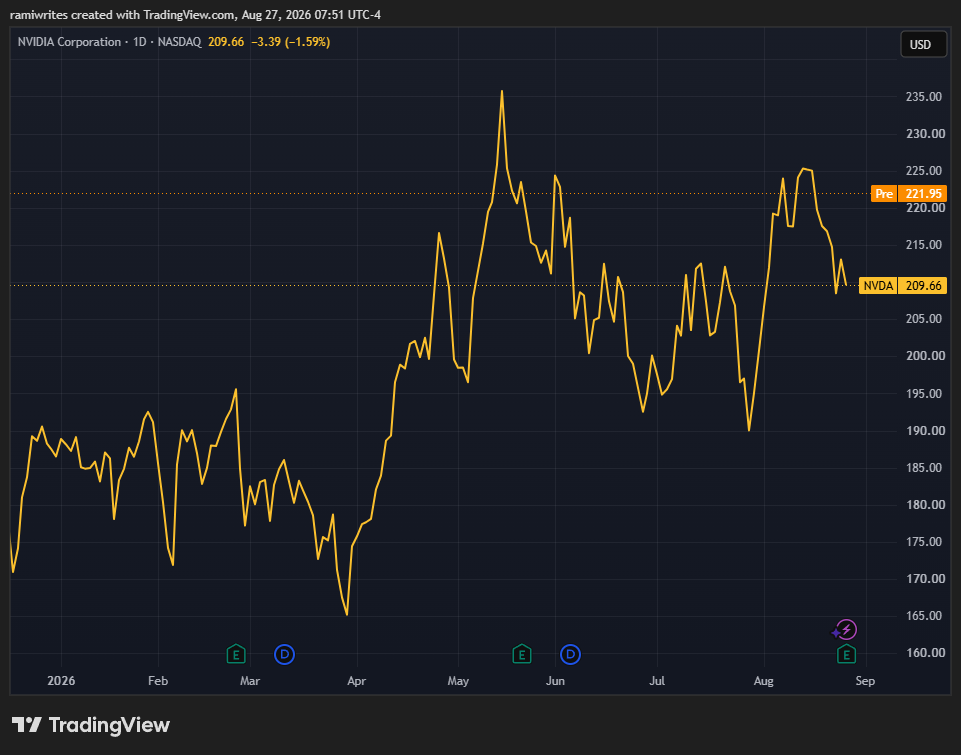
Task: Click the Sep time axis label
Action: [865, 681]
